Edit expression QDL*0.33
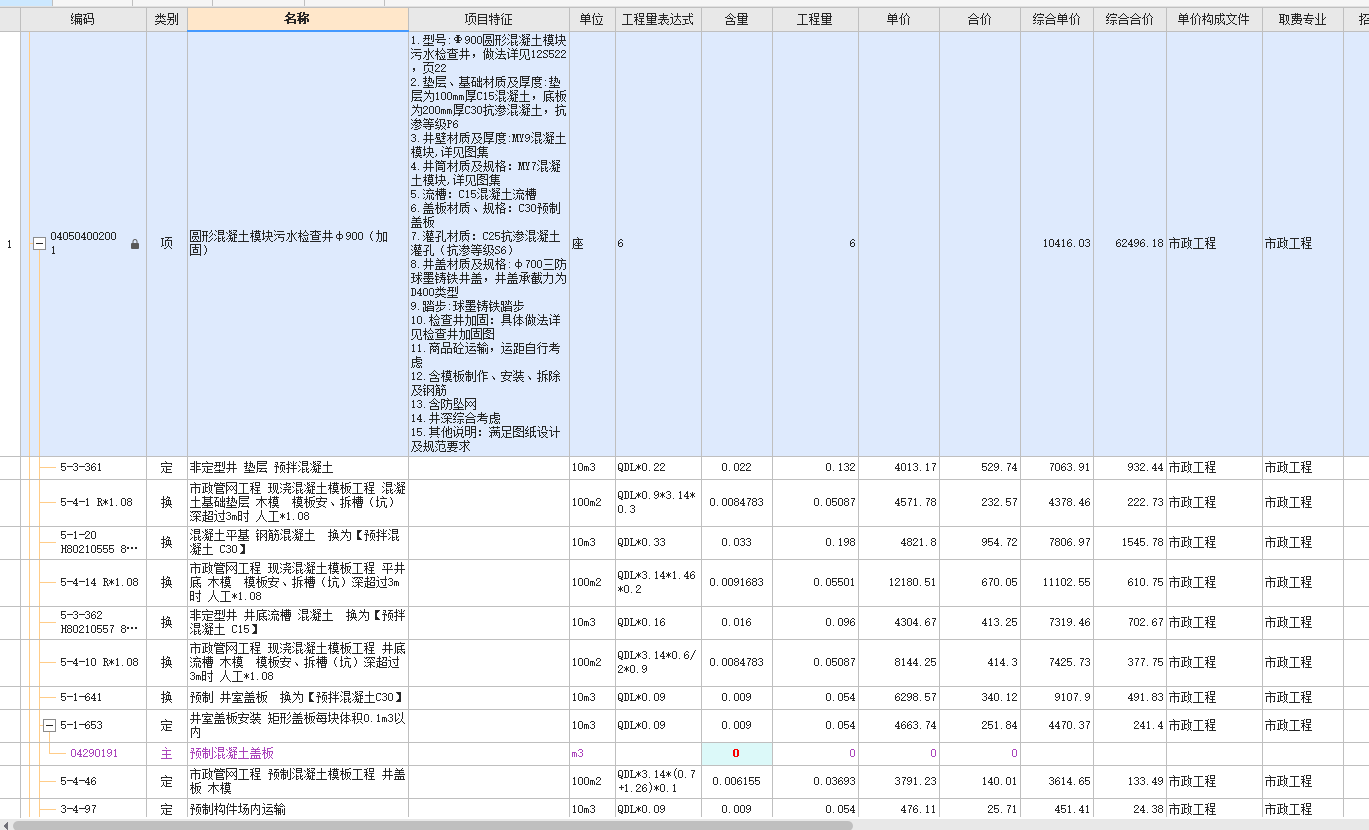The image size is (1369, 830). [x=658, y=542]
